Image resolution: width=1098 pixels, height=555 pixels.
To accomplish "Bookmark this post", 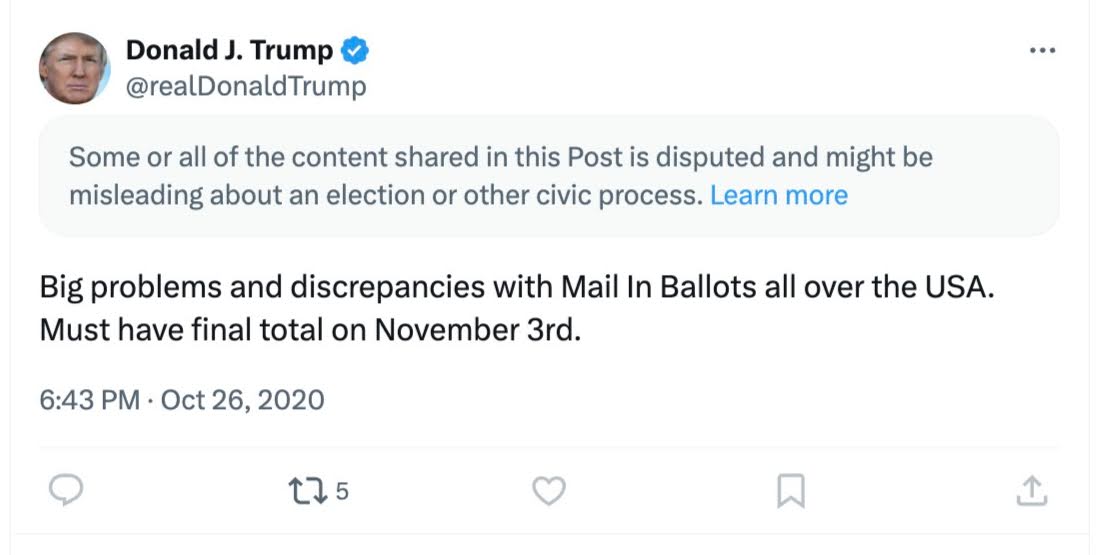I will tap(791, 490).
